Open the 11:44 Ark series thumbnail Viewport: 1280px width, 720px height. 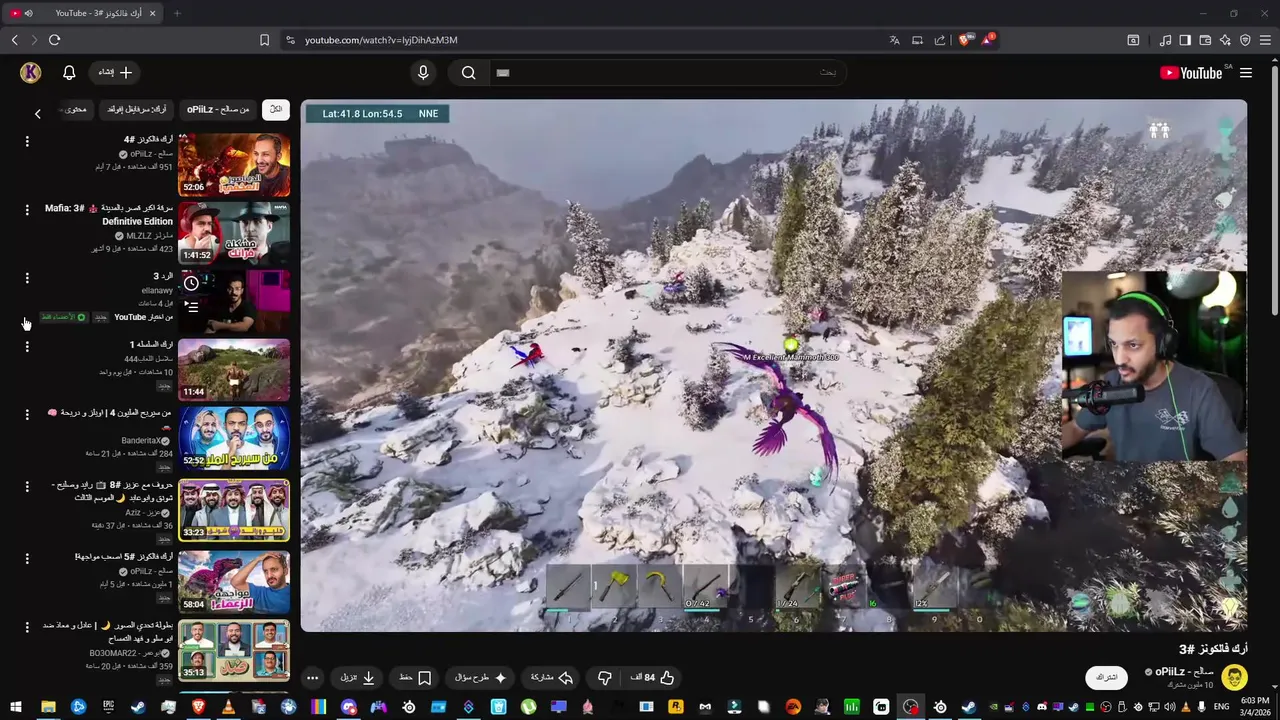(234, 370)
